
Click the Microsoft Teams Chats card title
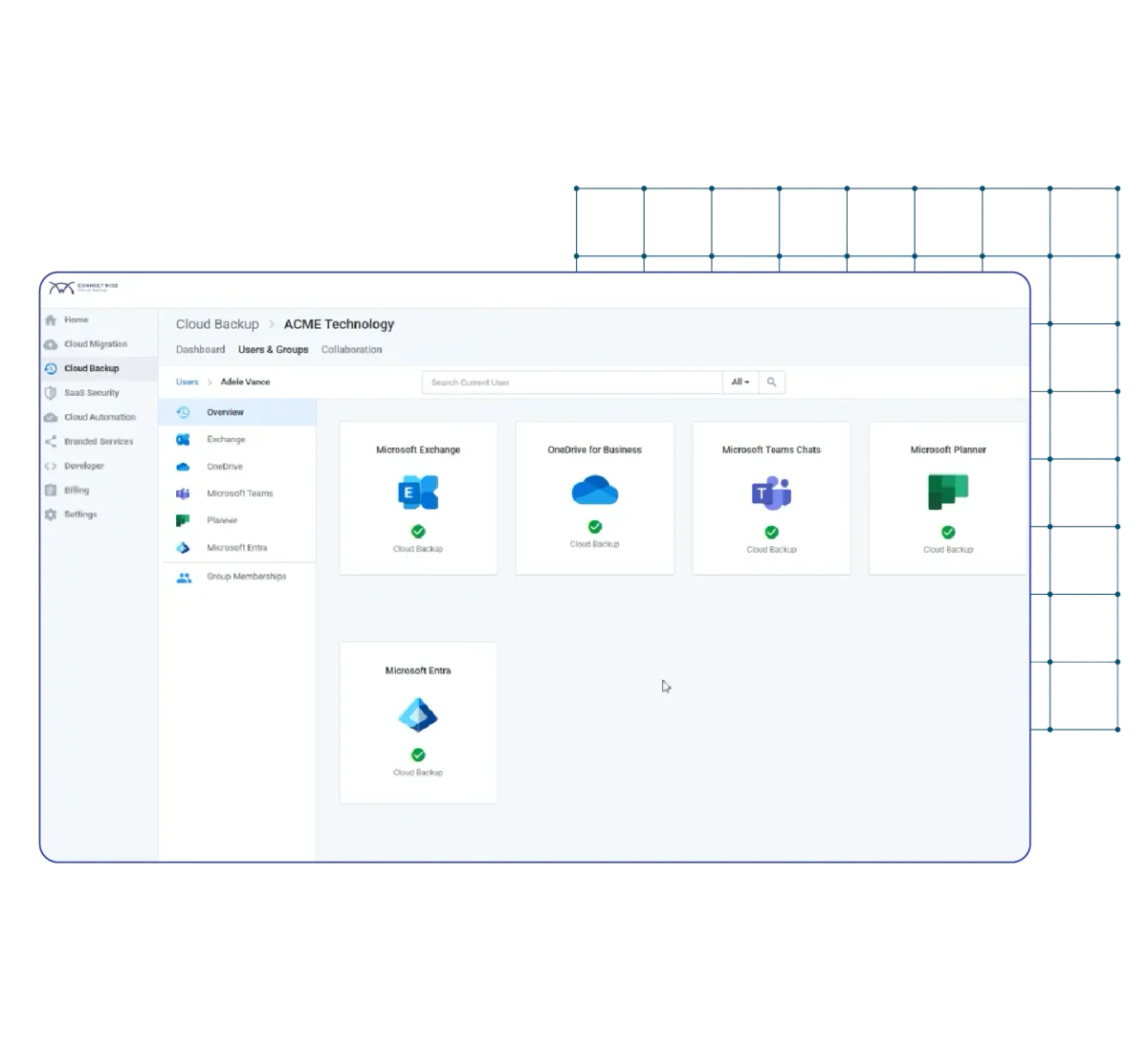[771, 449]
